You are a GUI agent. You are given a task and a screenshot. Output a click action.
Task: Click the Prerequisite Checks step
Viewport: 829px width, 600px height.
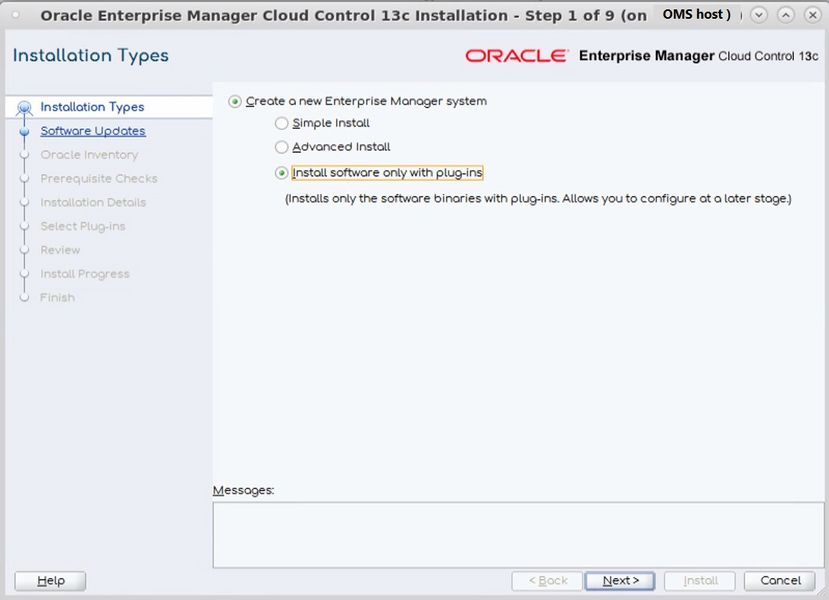pyautogui.click(x=99, y=179)
